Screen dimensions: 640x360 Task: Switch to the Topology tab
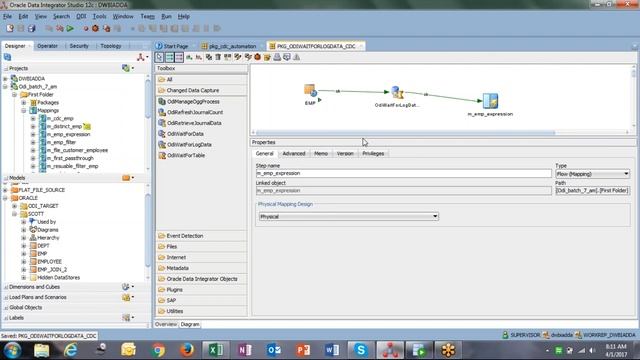(x=111, y=46)
